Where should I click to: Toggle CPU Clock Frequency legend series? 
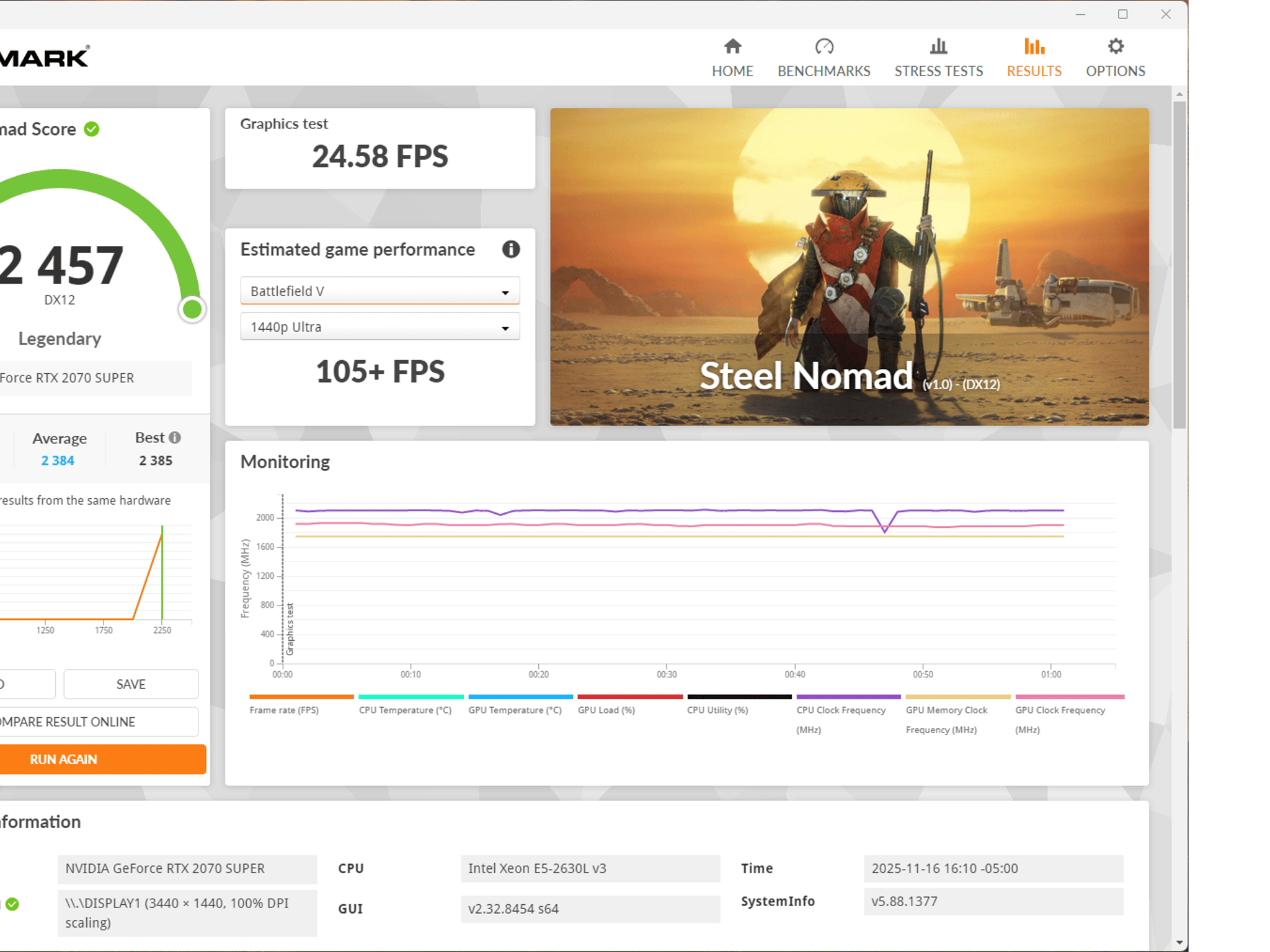(848, 715)
